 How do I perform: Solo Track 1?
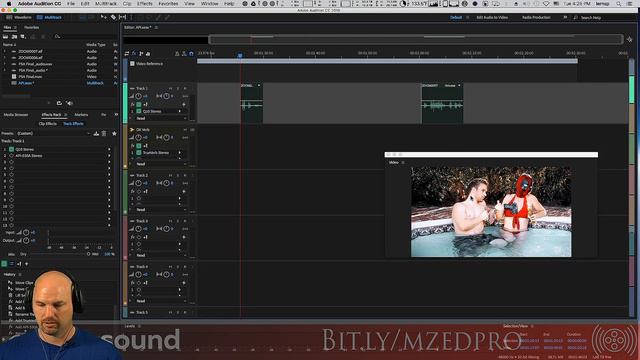click(178, 88)
